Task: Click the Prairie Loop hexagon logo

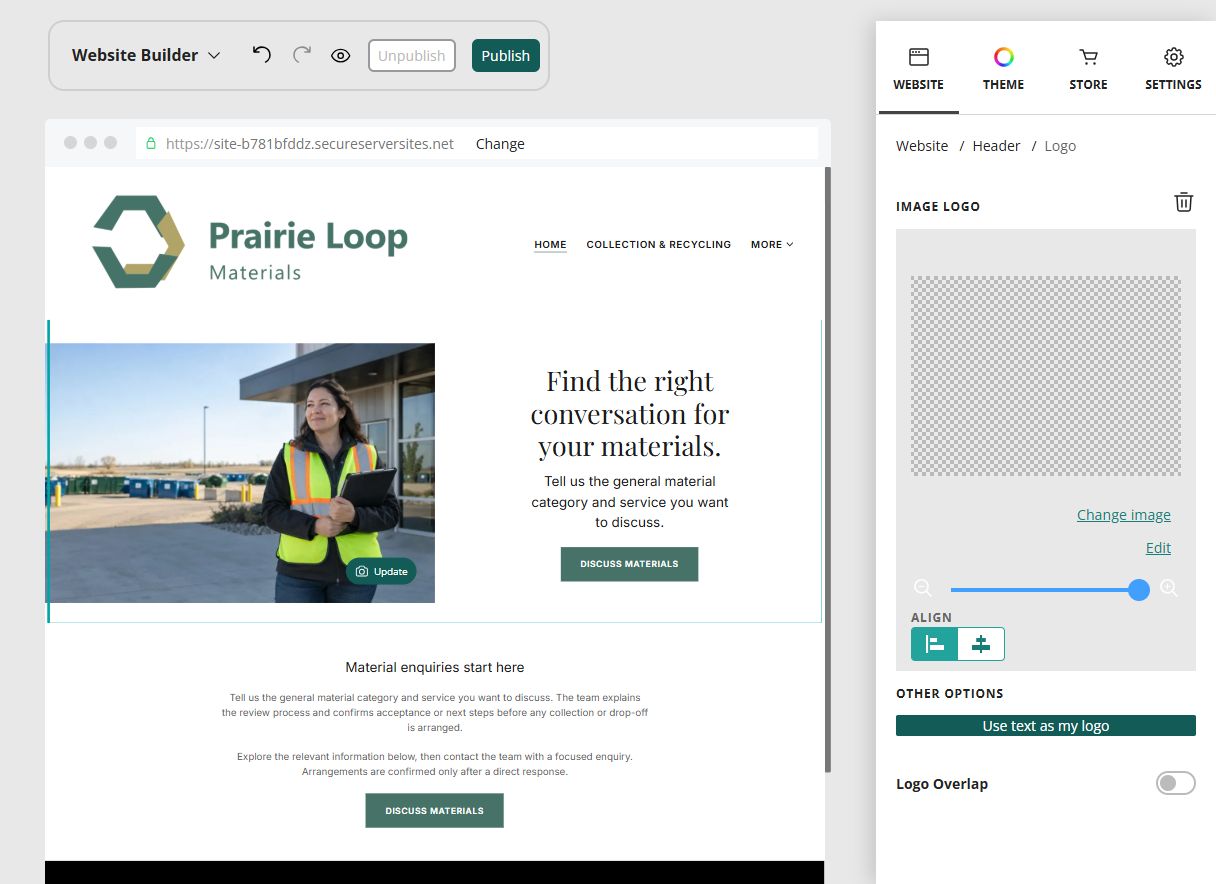Action: pos(138,242)
